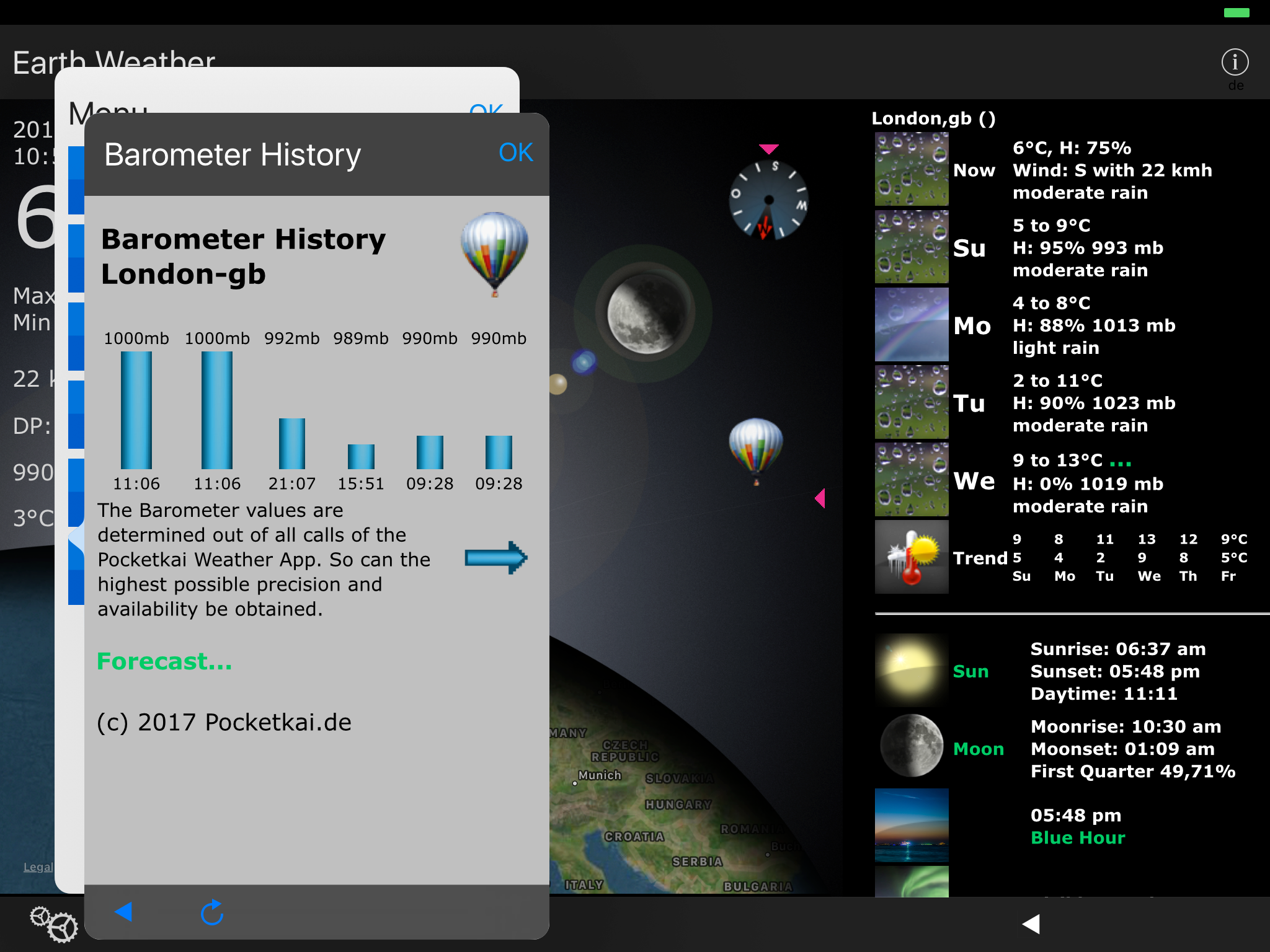Tap the hot air balloon on the map
This screenshot has width=1270, height=952.
(756, 451)
